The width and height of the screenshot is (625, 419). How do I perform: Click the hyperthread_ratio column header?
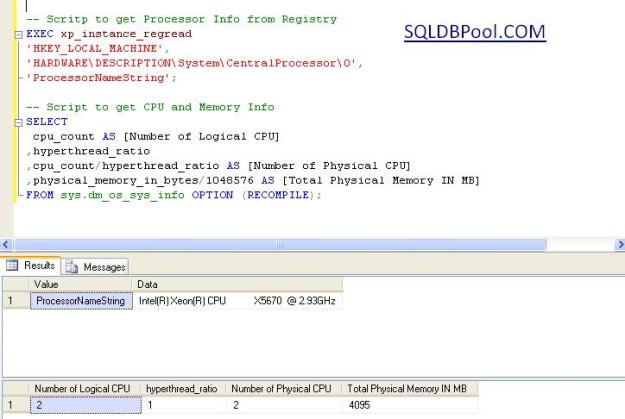[x=183, y=388]
